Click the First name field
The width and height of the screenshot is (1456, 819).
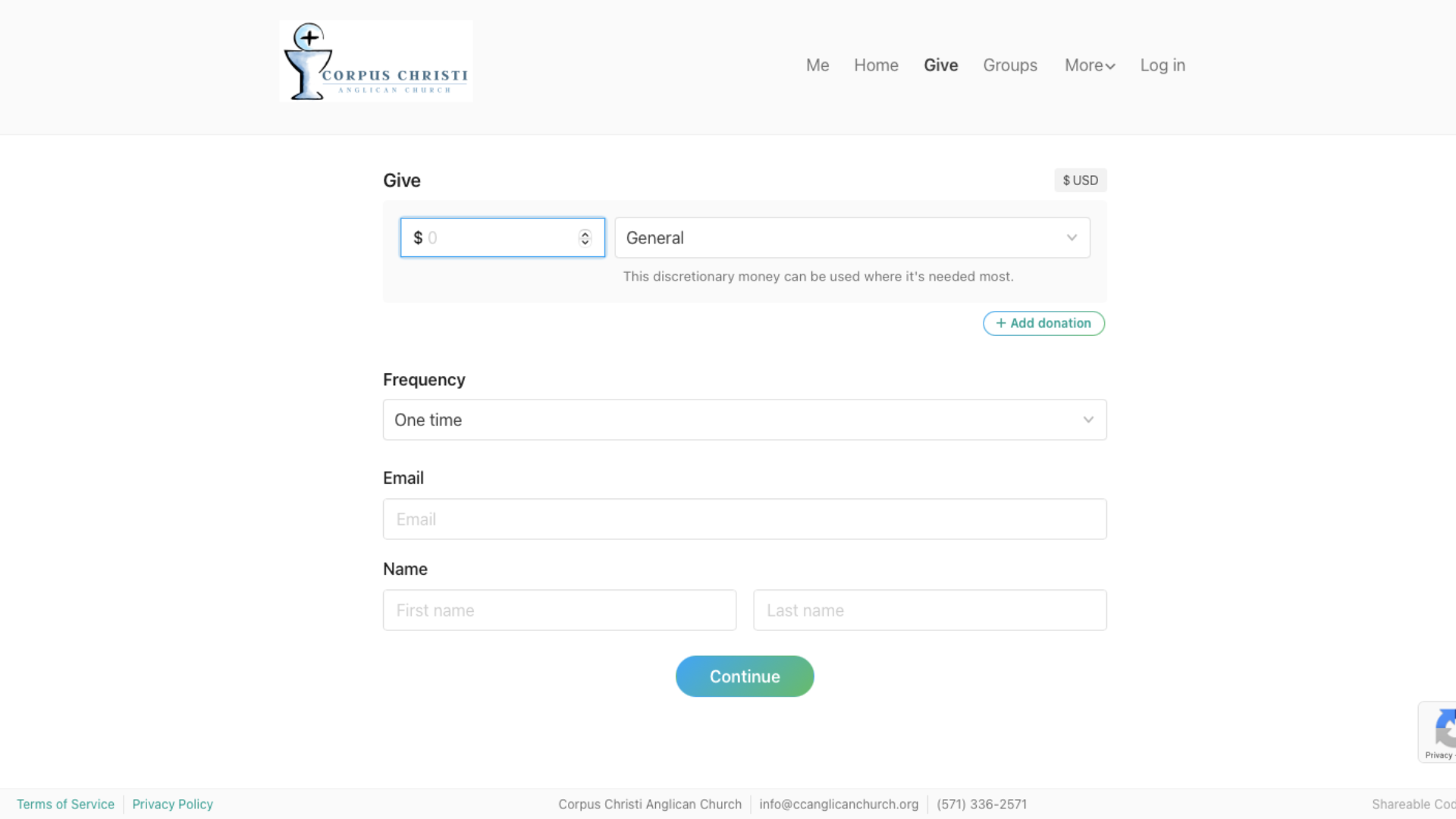[x=559, y=610]
